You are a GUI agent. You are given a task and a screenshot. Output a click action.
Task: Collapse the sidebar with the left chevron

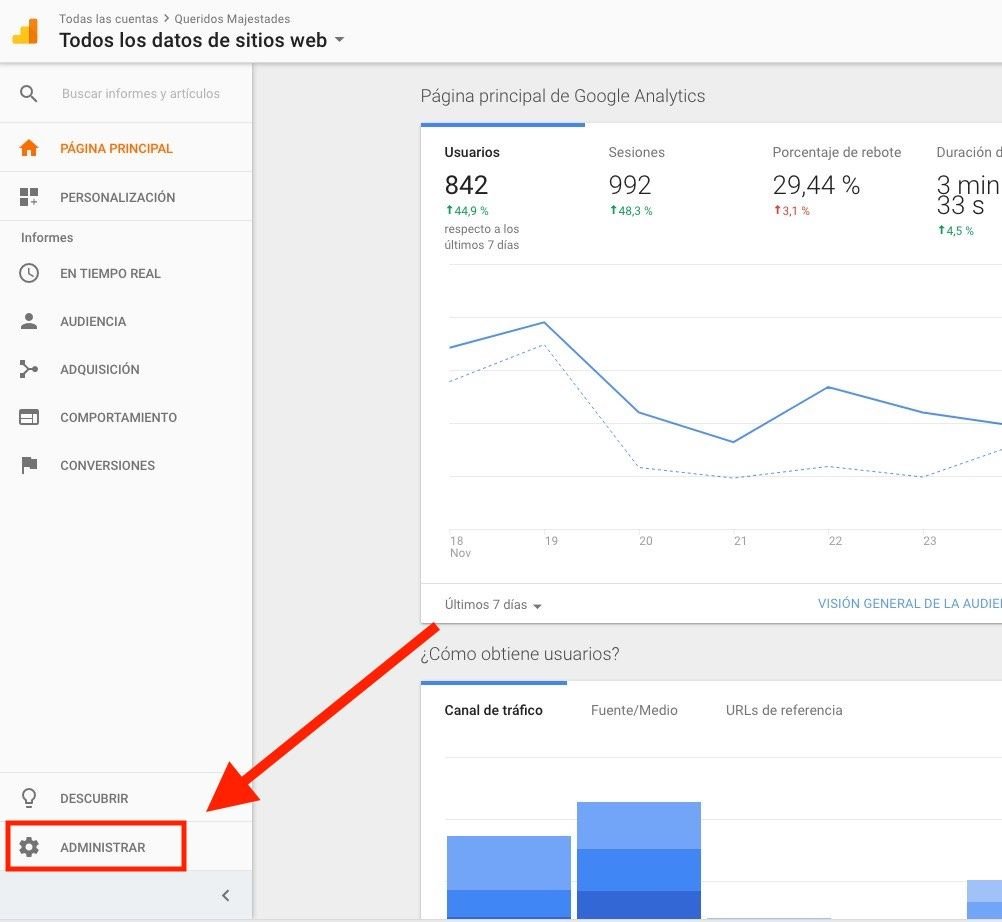(x=226, y=895)
